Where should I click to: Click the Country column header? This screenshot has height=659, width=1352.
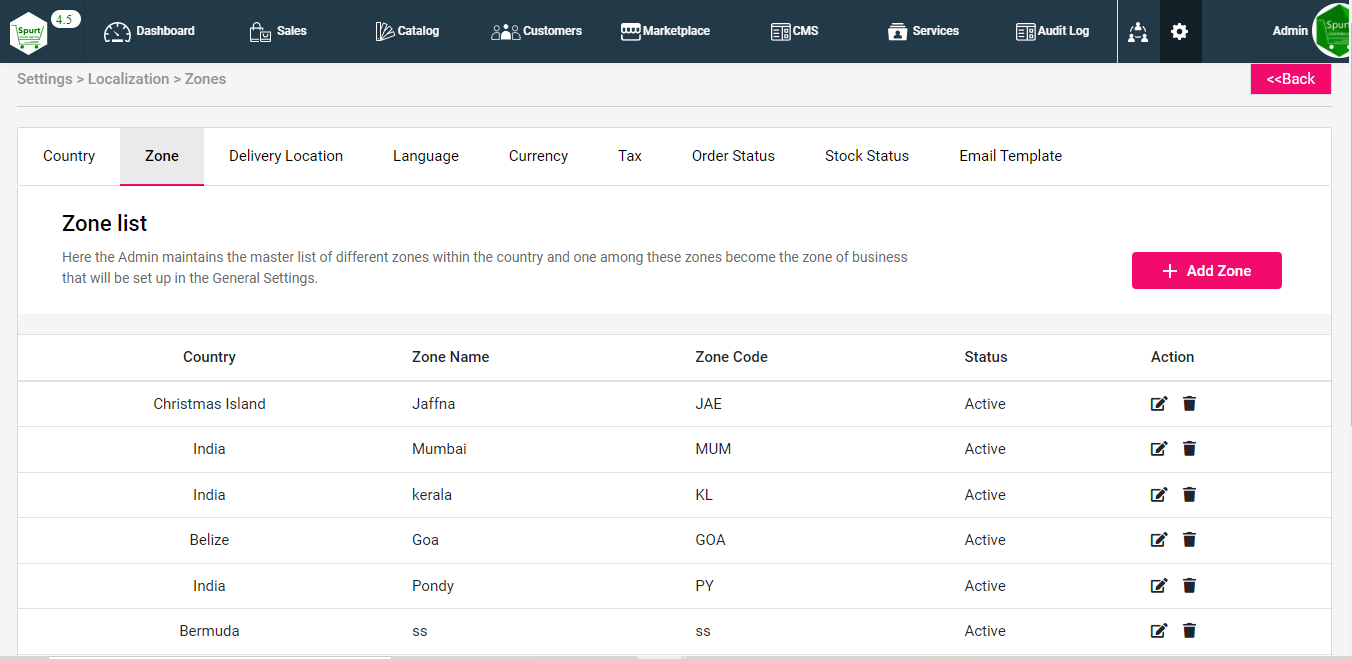[x=209, y=357]
